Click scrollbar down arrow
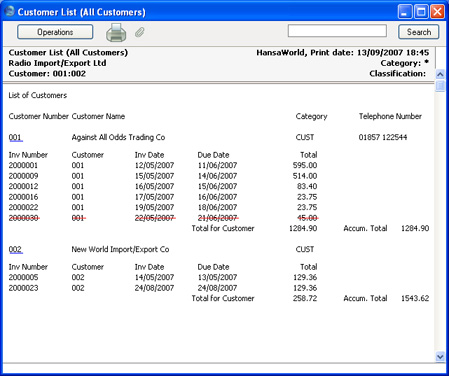 (440, 357)
